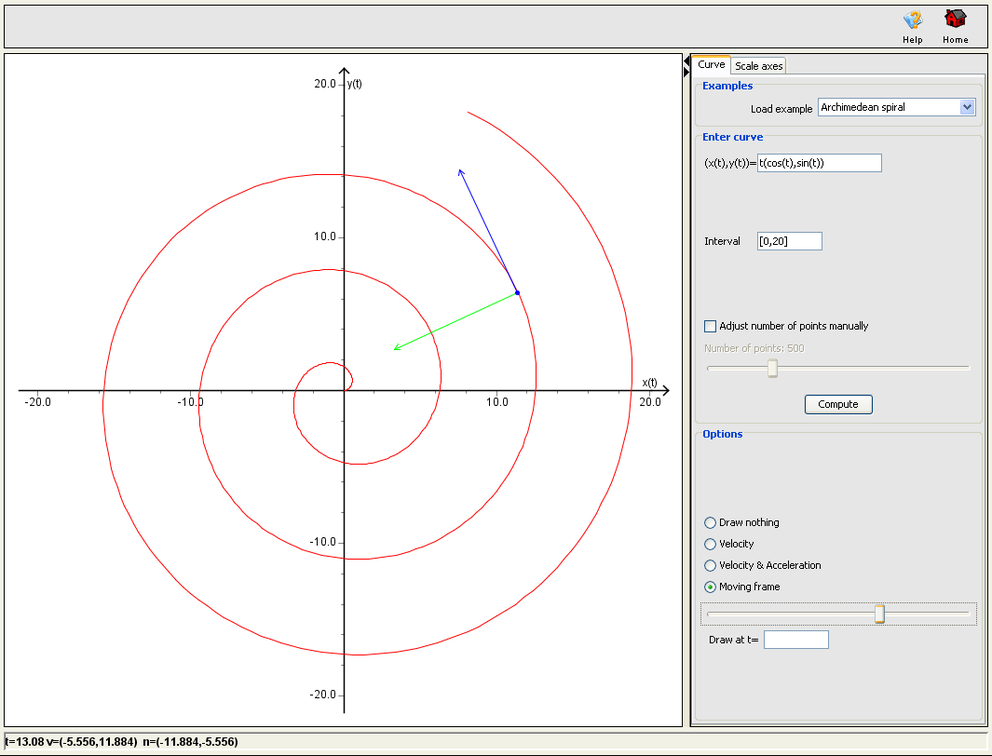Collapse the right panel using the arrow
This screenshot has width=992, height=756.
click(x=686, y=62)
